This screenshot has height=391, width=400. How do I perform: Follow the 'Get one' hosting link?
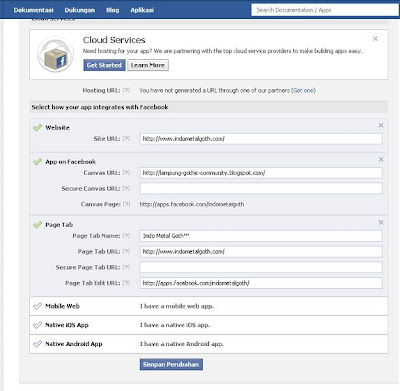[x=304, y=90]
